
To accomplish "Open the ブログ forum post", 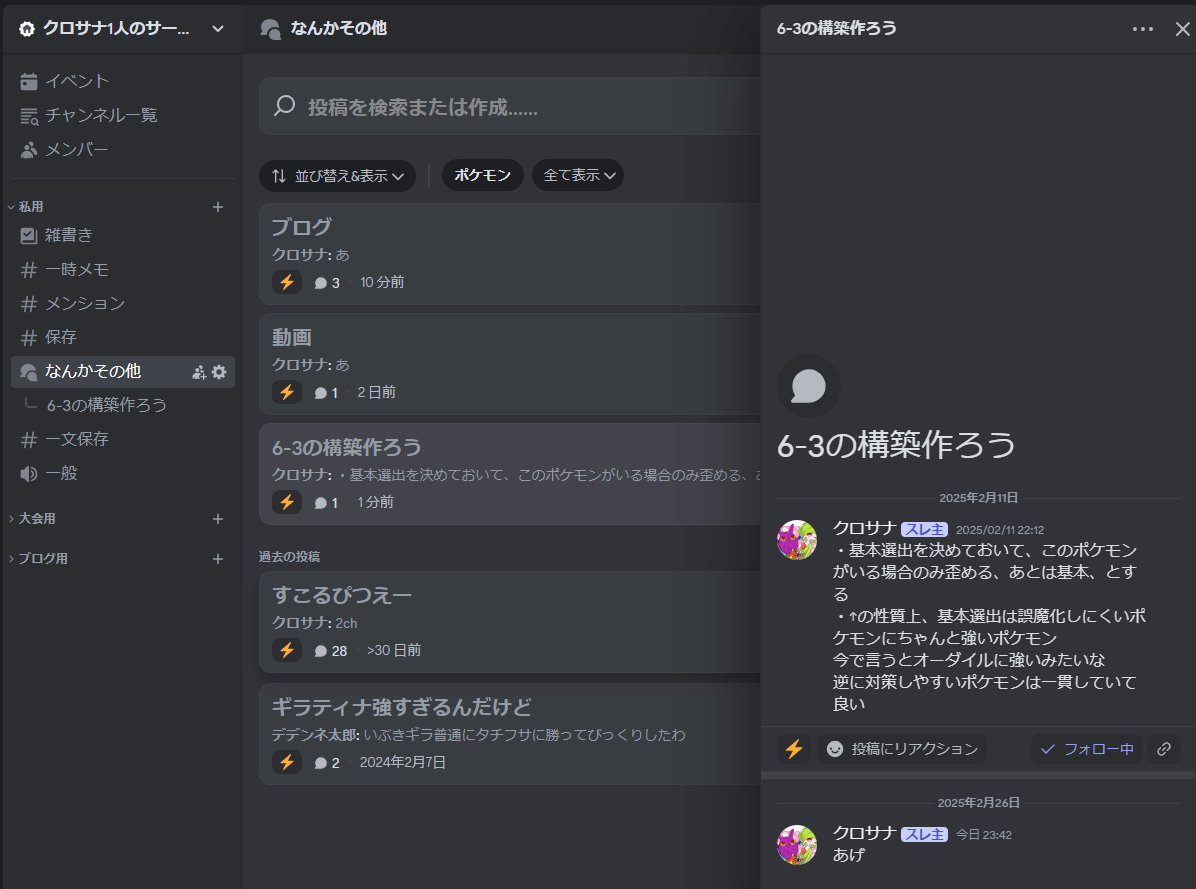I will (510, 254).
